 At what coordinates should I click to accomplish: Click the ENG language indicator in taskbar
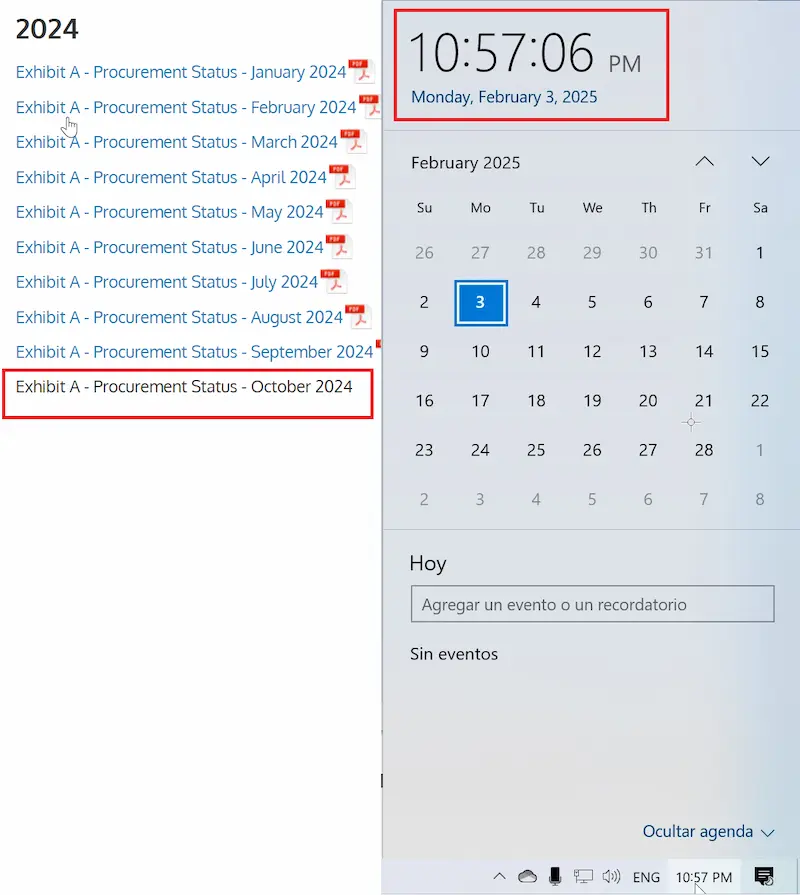[646, 877]
